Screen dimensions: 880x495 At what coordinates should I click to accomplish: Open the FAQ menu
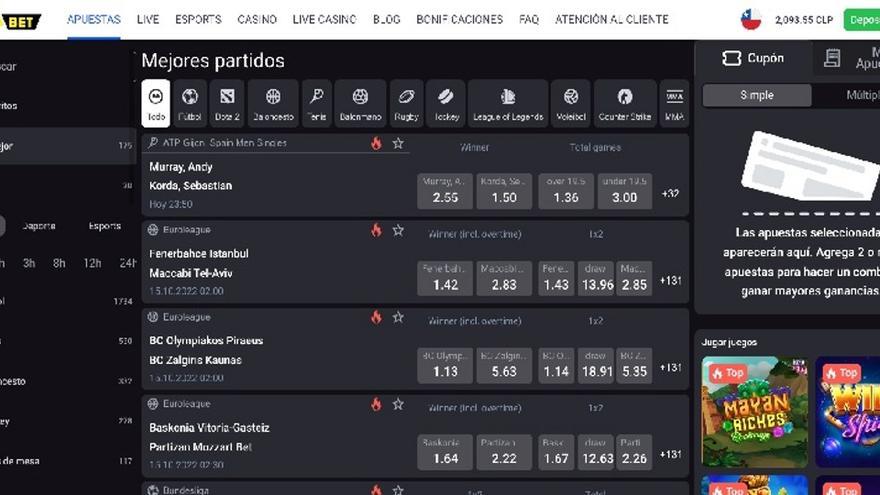click(x=529, y=20)
